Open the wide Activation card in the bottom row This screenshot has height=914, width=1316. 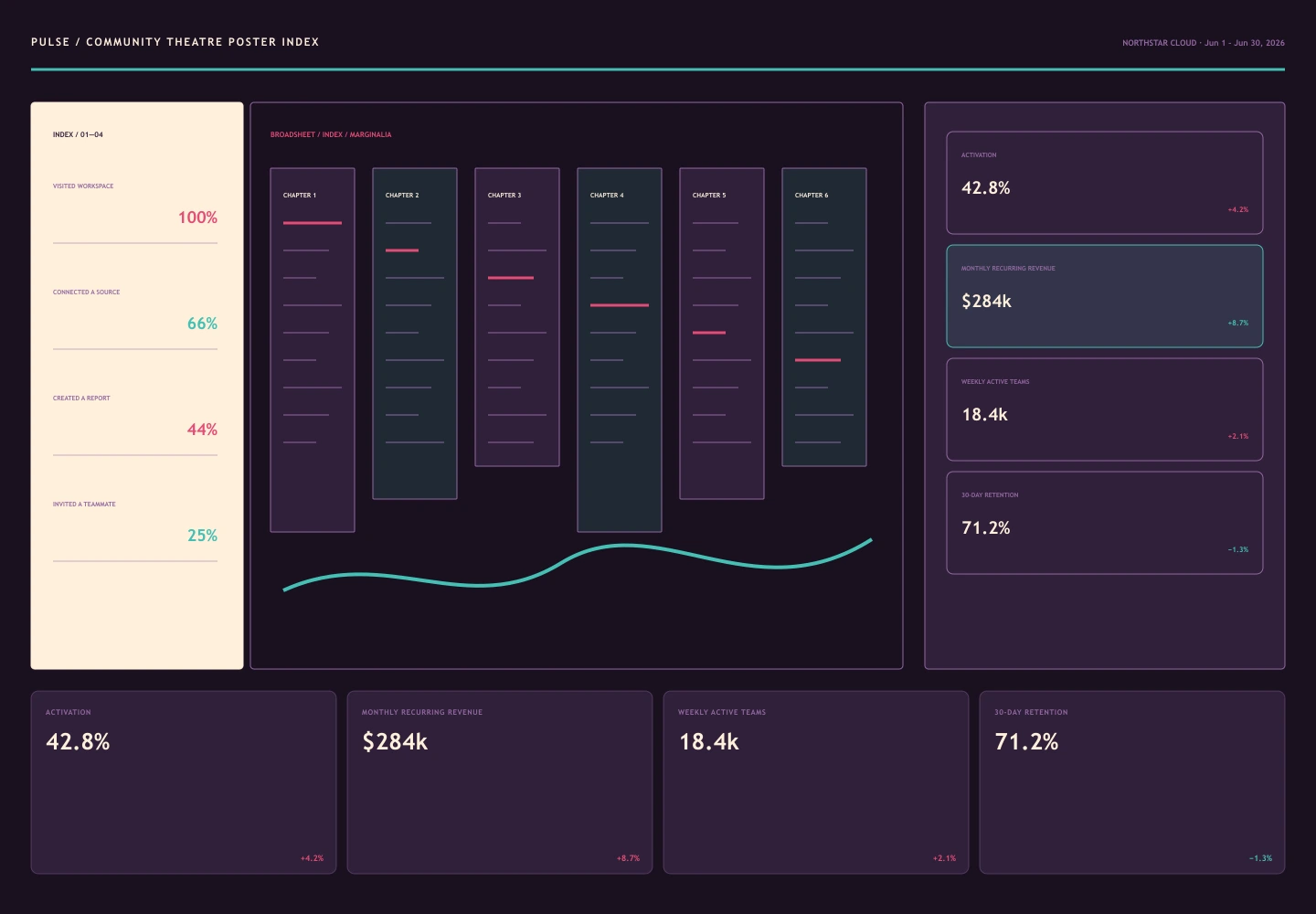184,782
